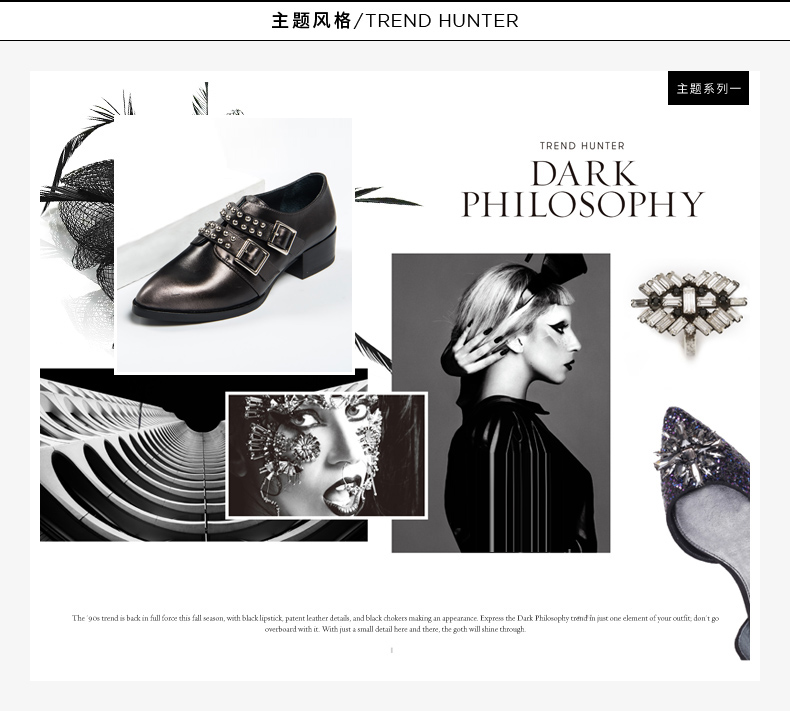The image size is (790, 711).
Task: Select the '90s trend description paragraph
Action: (395, 623)
